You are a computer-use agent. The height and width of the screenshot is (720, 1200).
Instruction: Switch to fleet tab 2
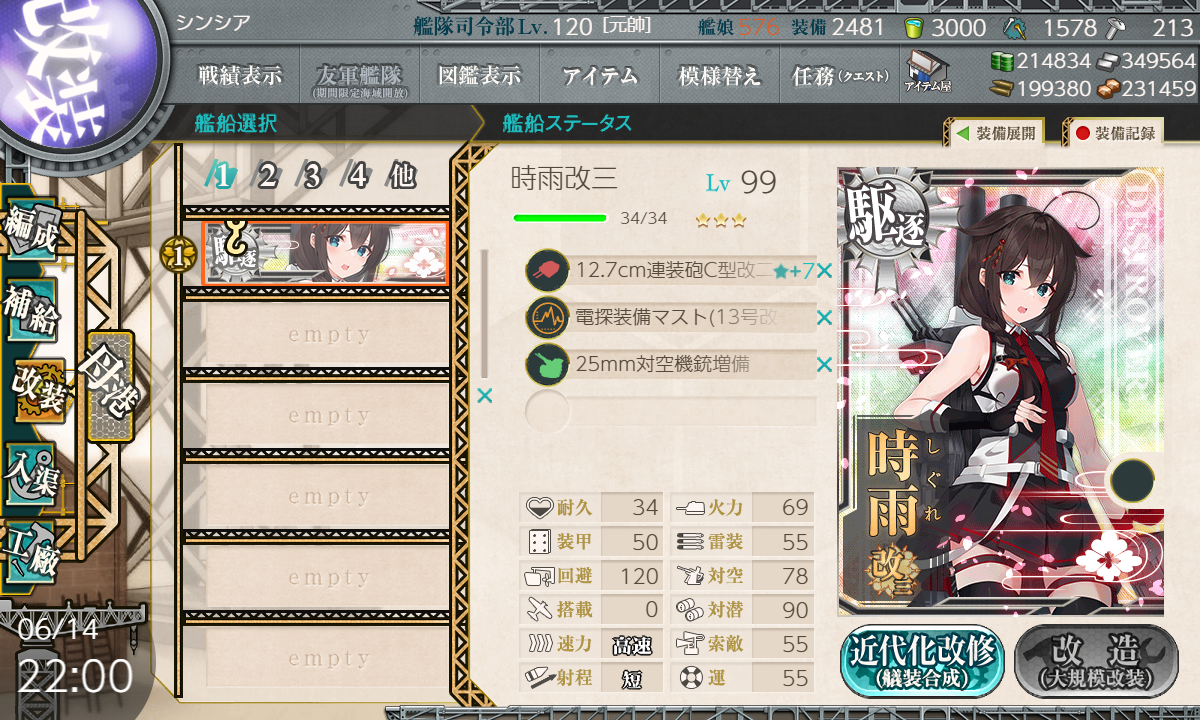pos(267,176)
